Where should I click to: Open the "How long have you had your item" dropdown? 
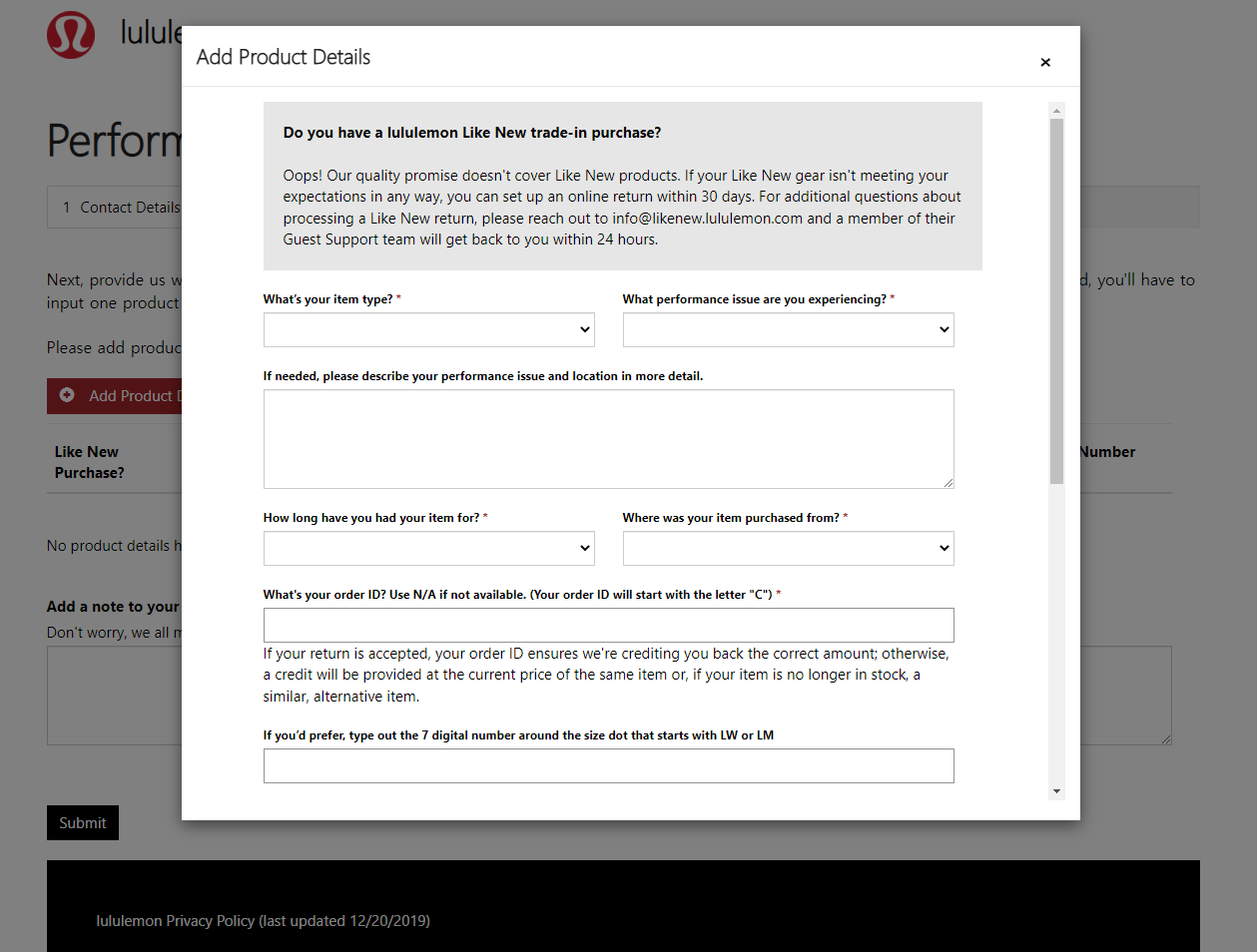click(429, 548)
